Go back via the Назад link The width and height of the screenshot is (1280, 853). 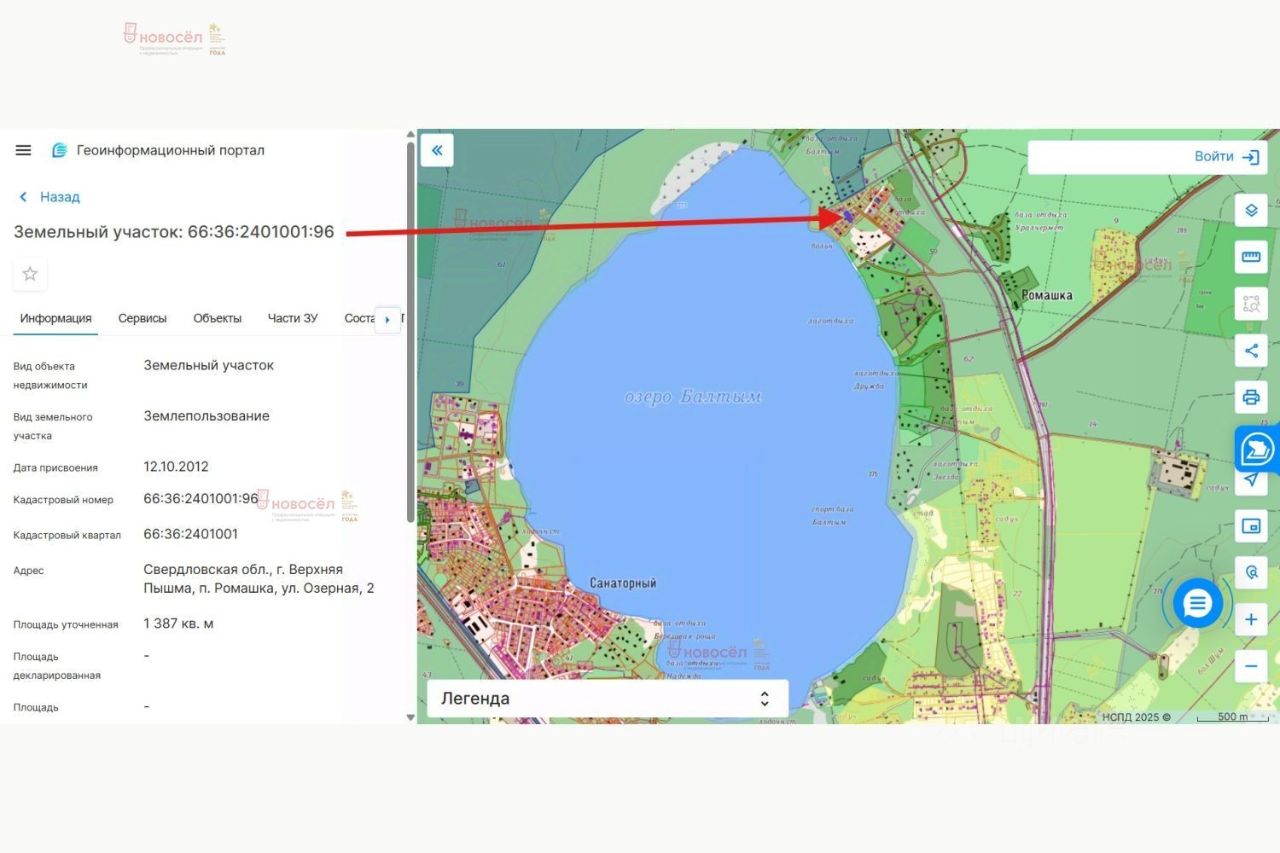50,197
